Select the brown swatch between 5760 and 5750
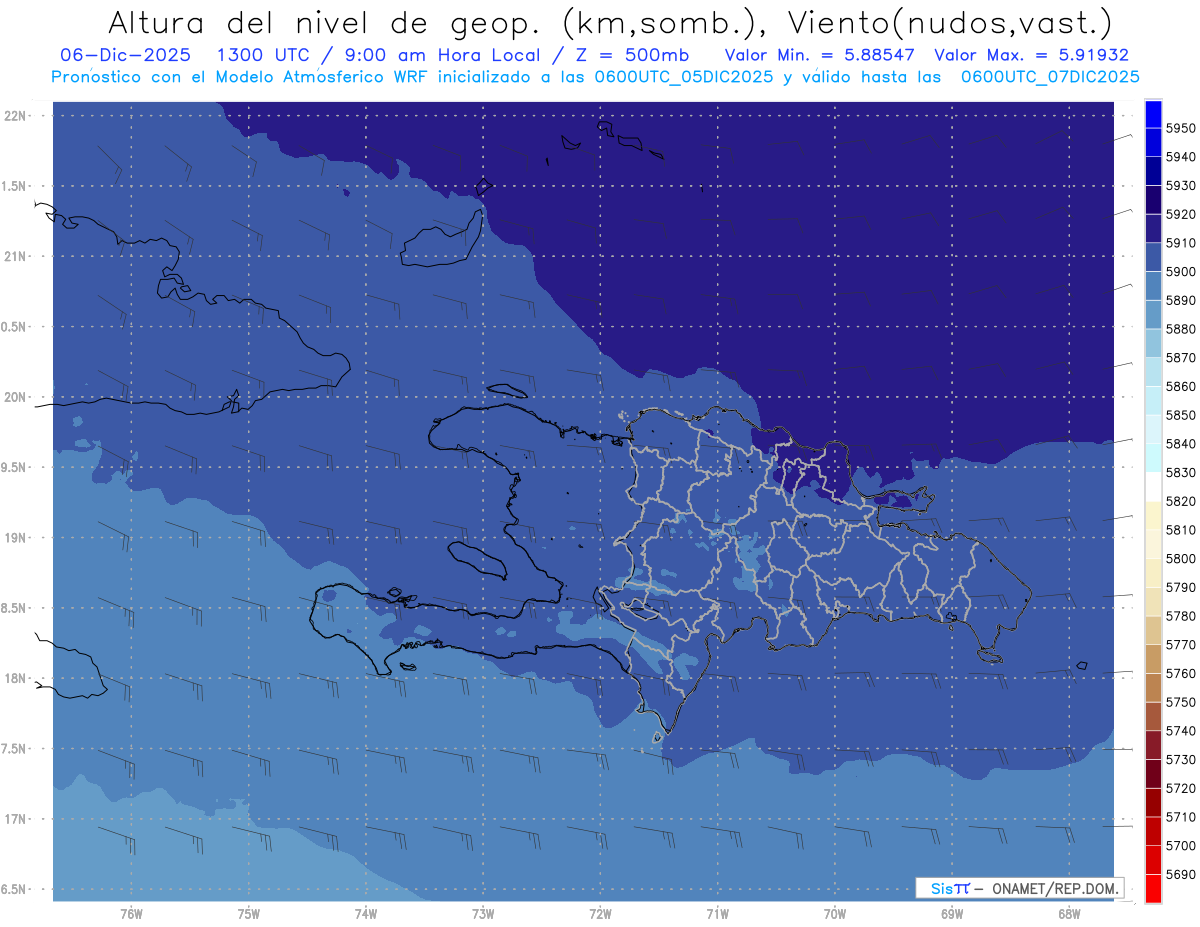Screen dimensions: 1200x927 [x=1152, y=687]
